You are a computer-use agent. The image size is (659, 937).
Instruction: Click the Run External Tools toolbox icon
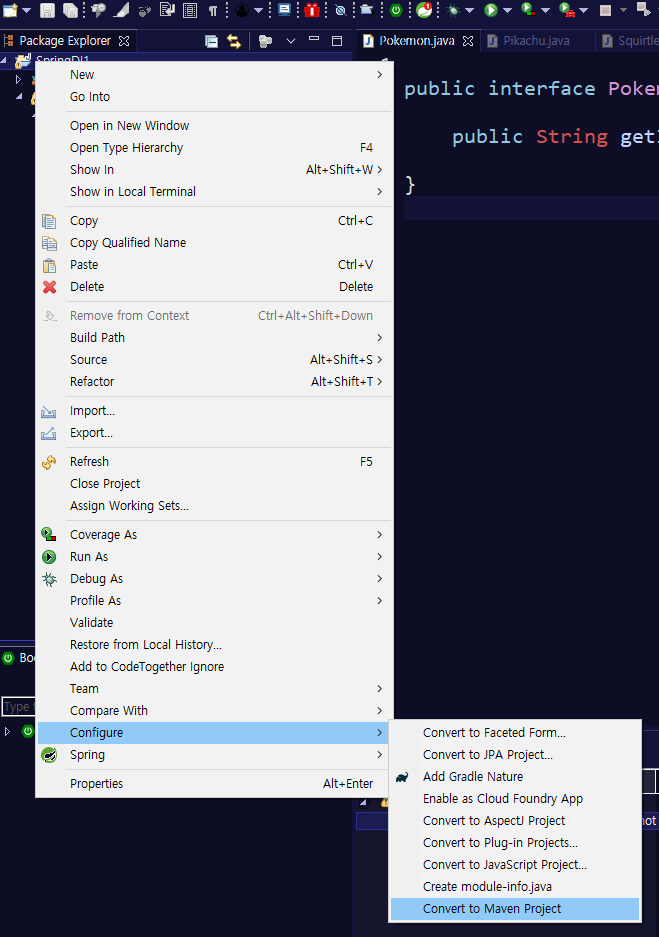(566, 10)
